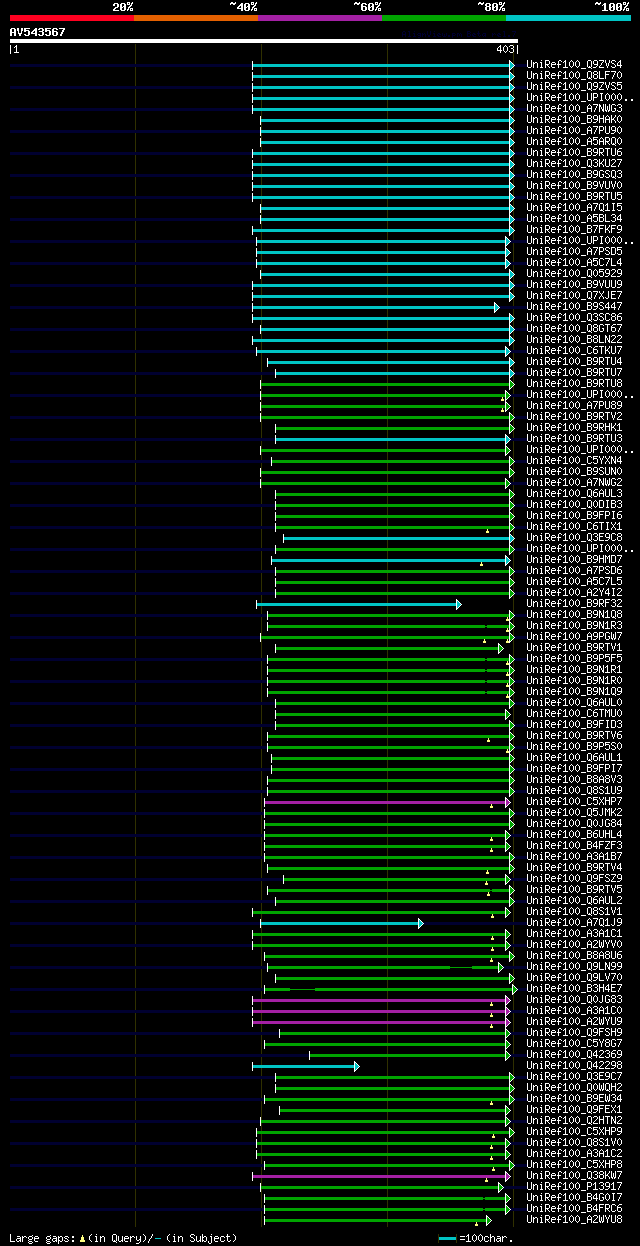Click the cyan alignment bar for UniRef100_Q3E9C8
The width and height of the screenshot is (640, 1246).
point(399,538)
